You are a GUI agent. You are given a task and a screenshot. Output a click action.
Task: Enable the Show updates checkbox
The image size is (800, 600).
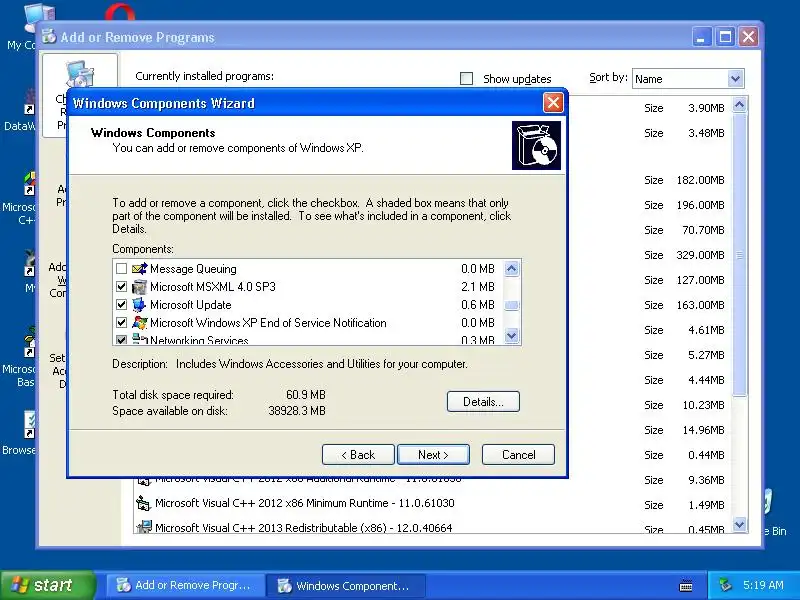pos(466,79)
